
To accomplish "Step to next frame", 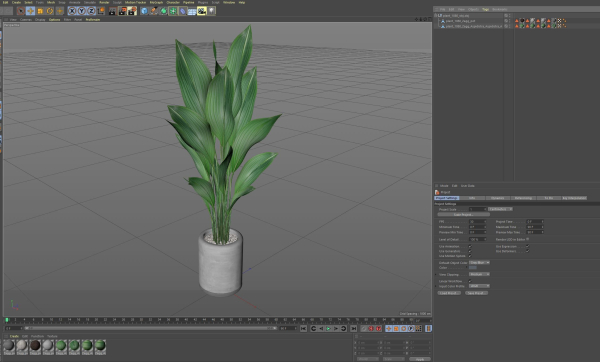I will 336,329.
